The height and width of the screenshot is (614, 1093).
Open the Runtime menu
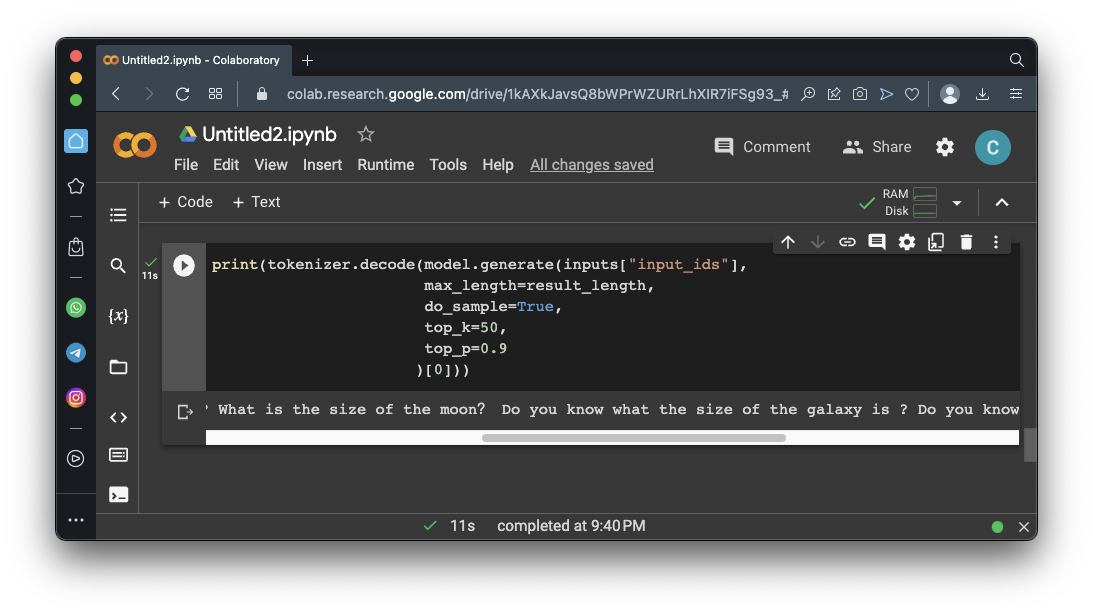(x=386, y=165)
